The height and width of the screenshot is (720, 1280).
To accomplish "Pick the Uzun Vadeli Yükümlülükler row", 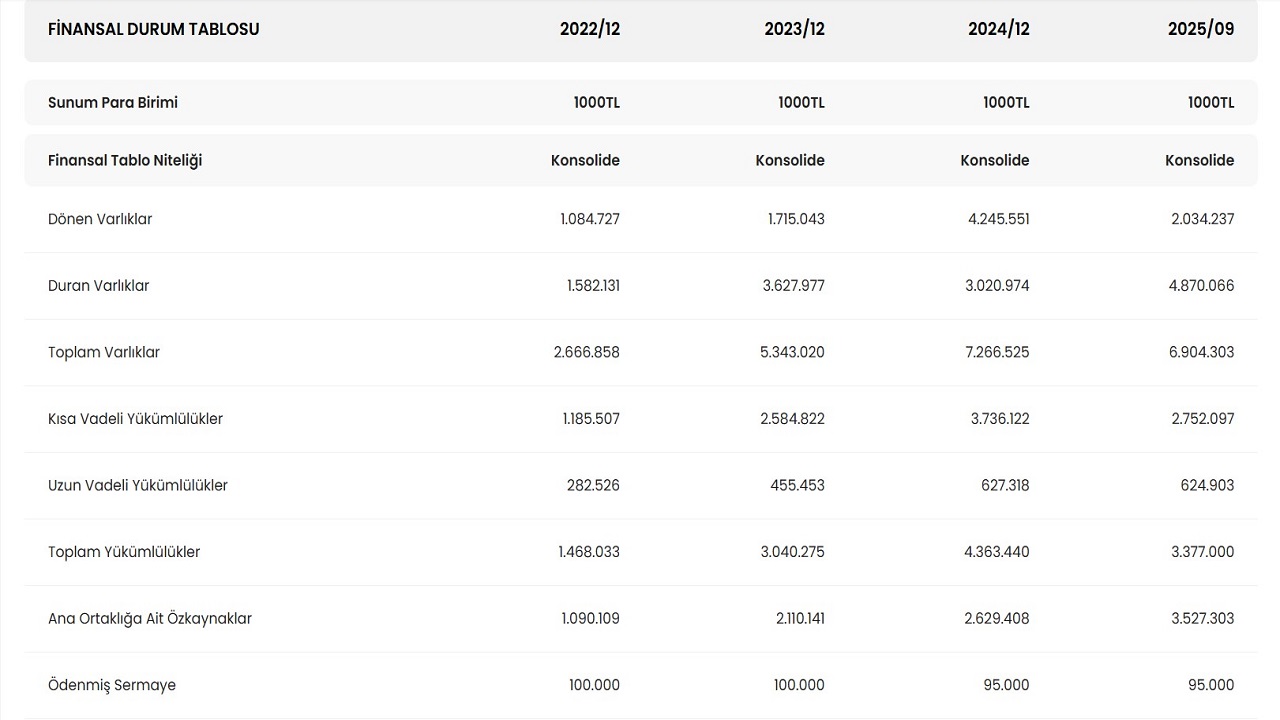I will pyautogui.click(x=138, y=485).
